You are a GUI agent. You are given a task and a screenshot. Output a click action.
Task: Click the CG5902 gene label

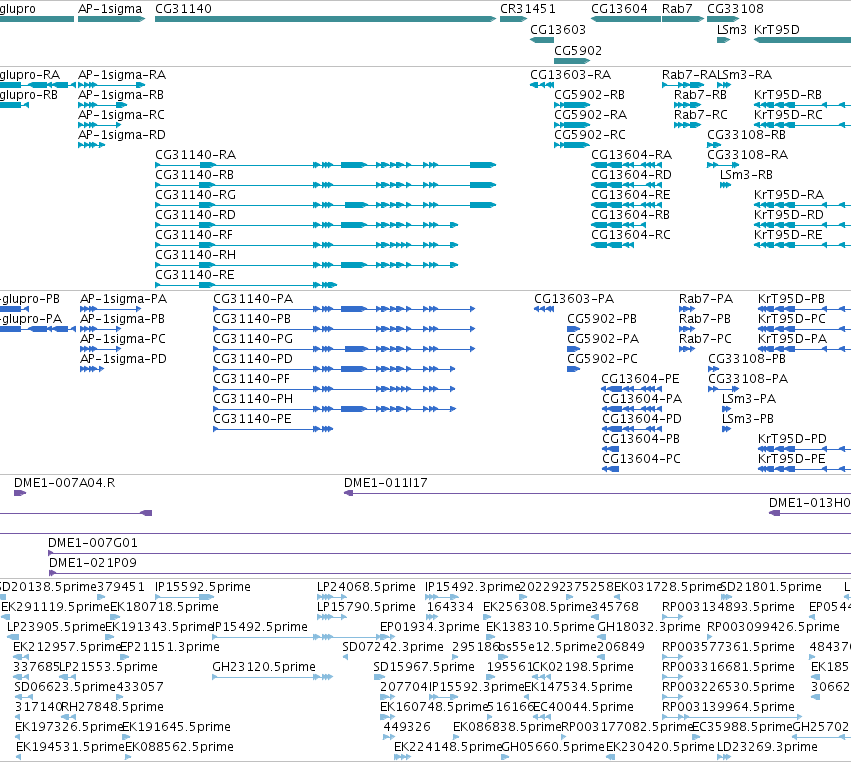click(578, 50)
